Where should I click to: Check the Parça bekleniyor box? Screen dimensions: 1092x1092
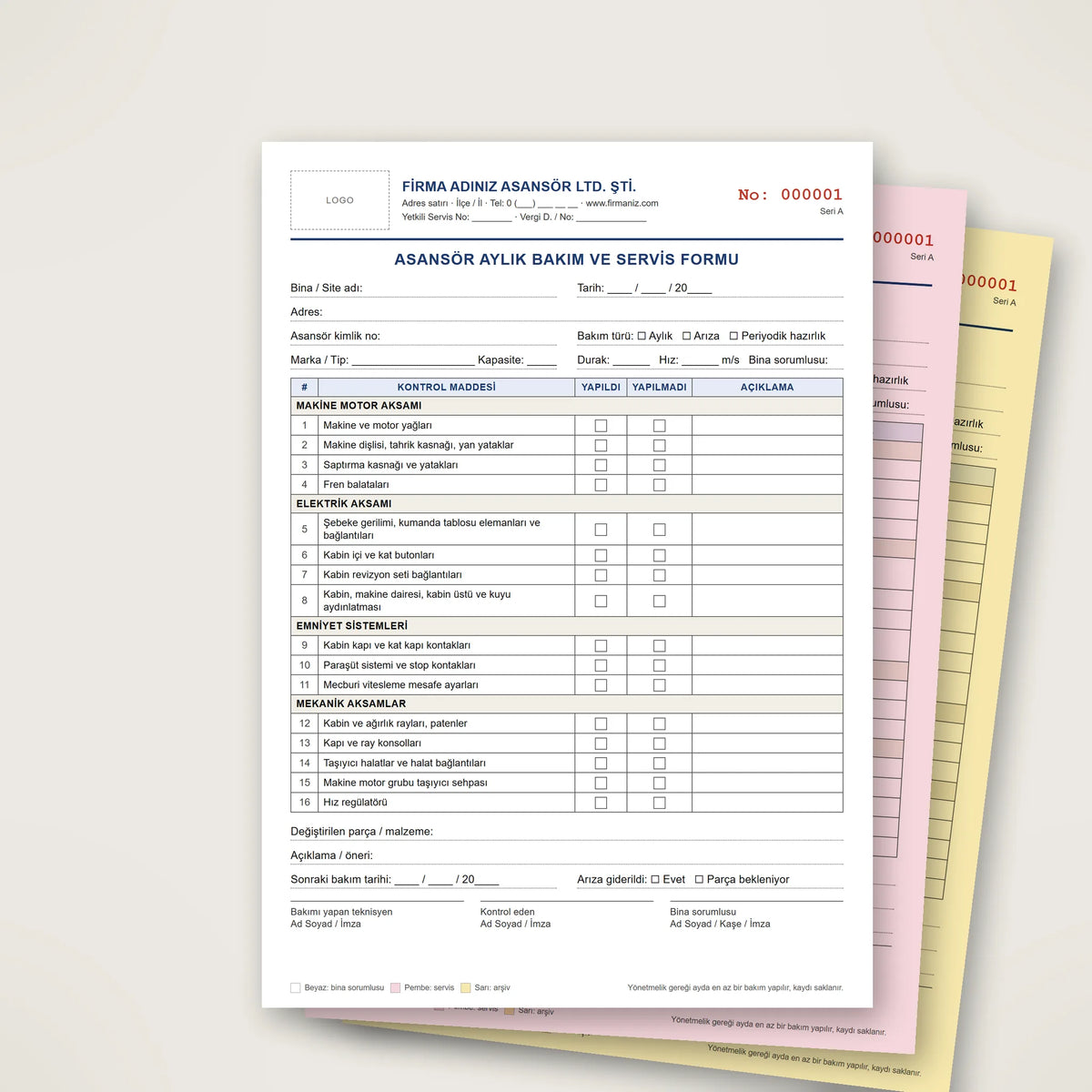point(699,879)
